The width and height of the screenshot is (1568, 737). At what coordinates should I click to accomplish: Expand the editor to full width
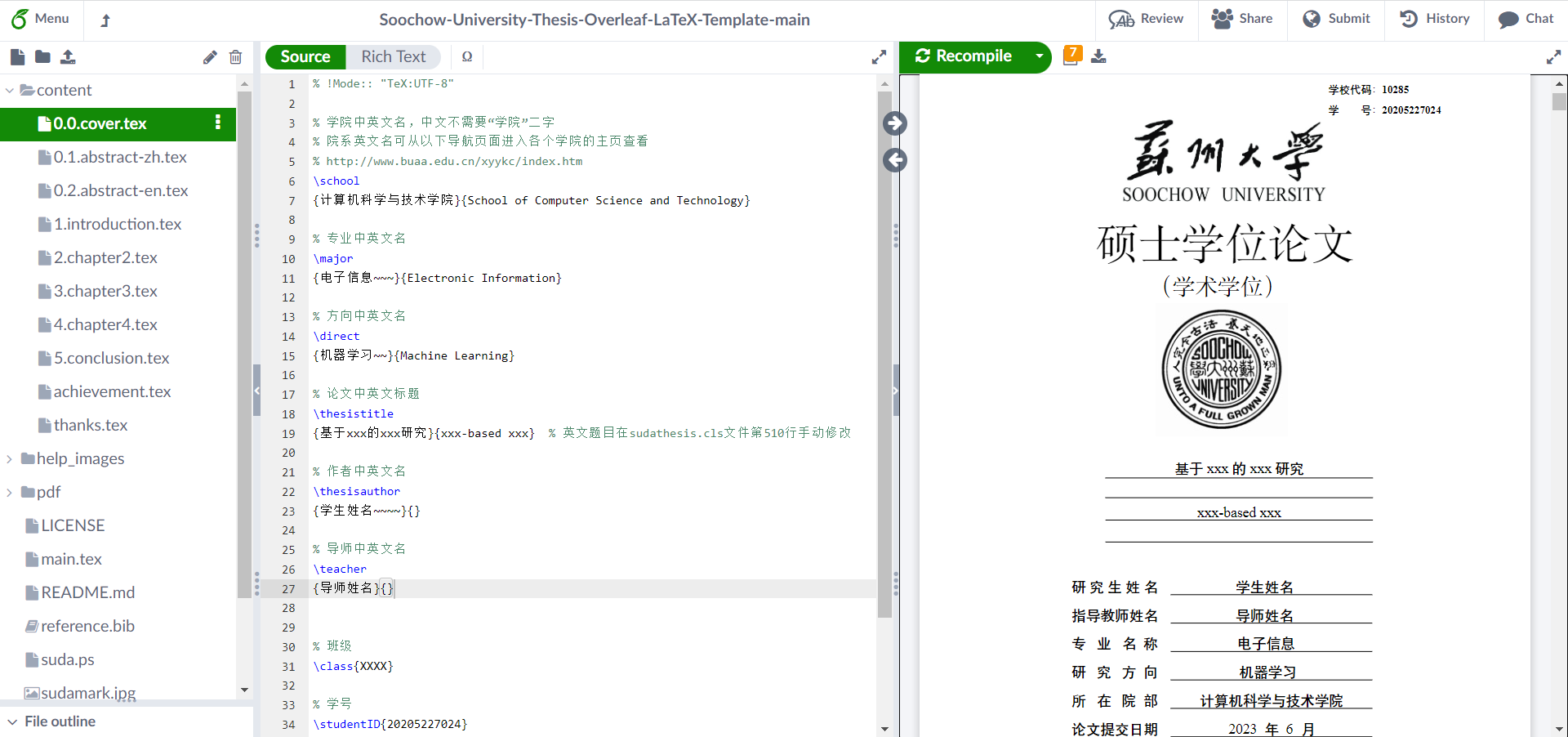click(x=879, y=57)
